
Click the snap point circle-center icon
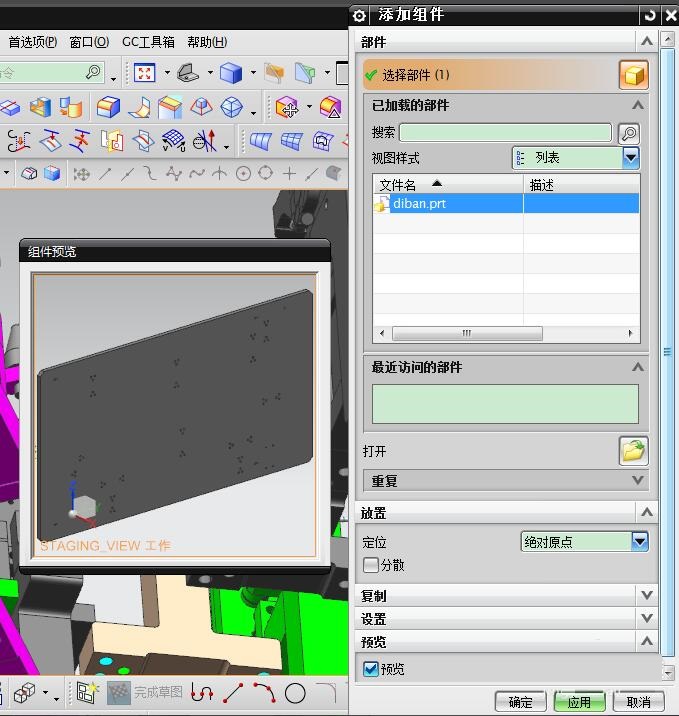(243, 174)
